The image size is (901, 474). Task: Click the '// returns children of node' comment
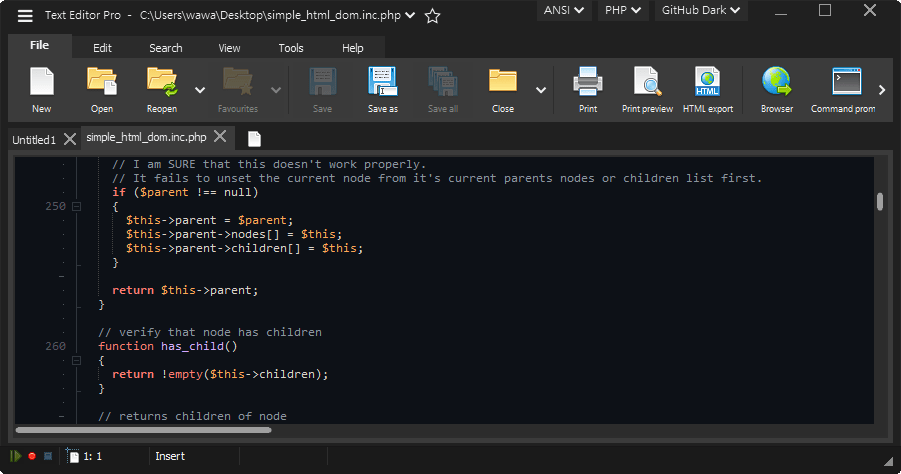point(192,416)
